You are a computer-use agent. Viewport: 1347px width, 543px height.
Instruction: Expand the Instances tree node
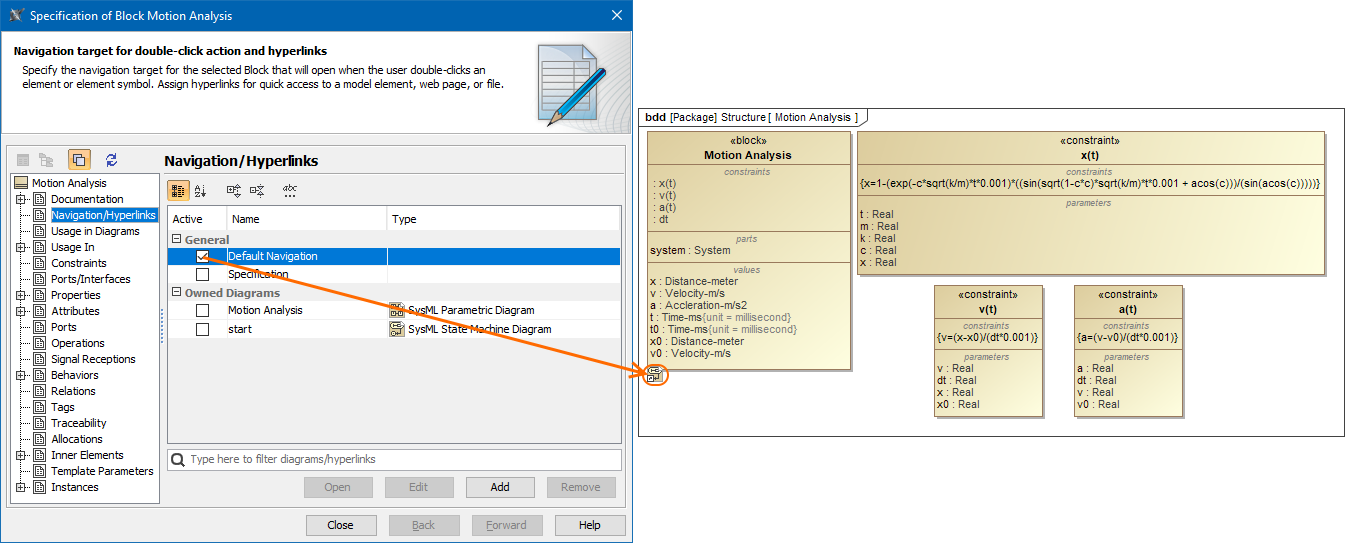tap(20, 487)
